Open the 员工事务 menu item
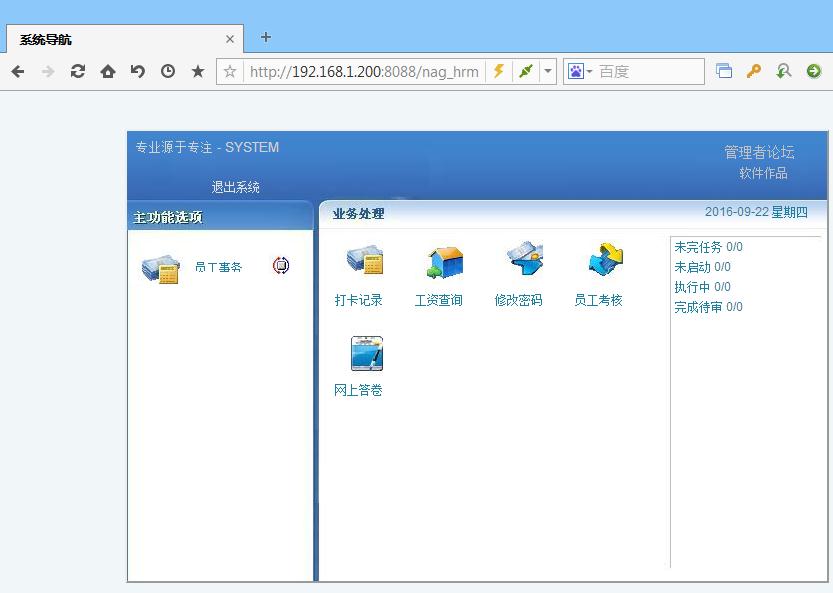 [218, 267]
